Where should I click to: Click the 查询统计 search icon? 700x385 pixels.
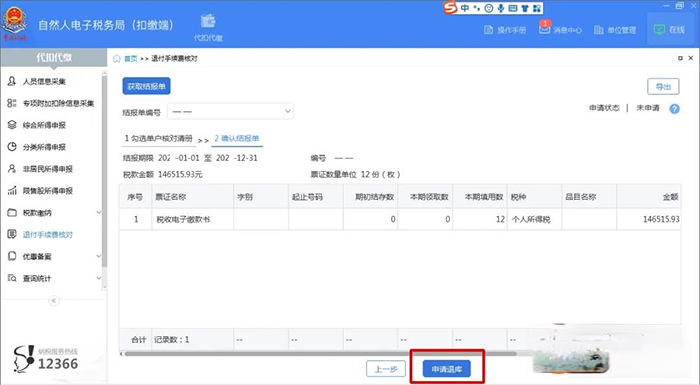click(12, 278)
